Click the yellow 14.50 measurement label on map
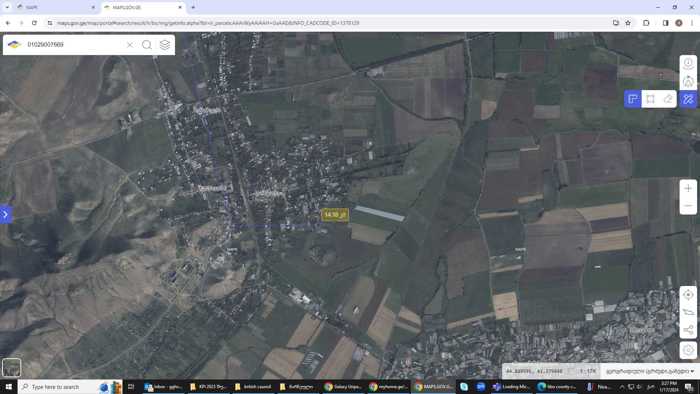 [x=335, y=215]
